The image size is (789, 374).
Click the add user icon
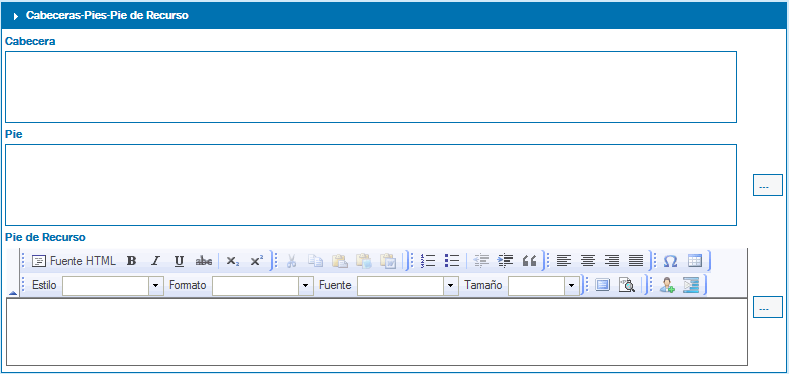click(x=667, y=285)
